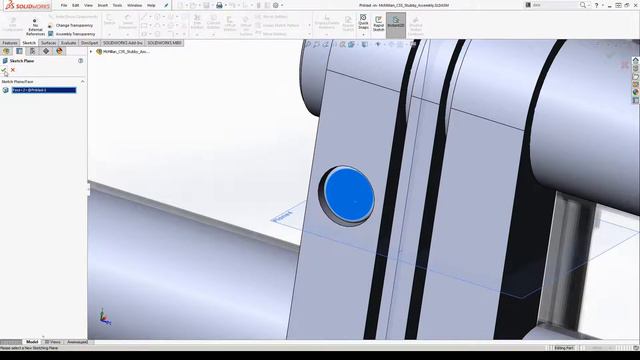Click the SOLIDWORKS logo
The image size is (640, 360).
click(27, 6)
